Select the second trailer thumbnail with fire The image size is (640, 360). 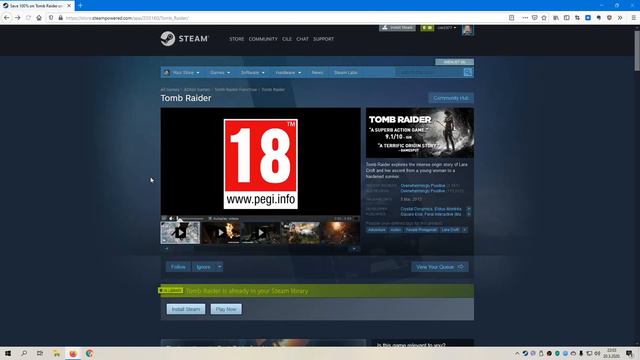coord(220,233)
